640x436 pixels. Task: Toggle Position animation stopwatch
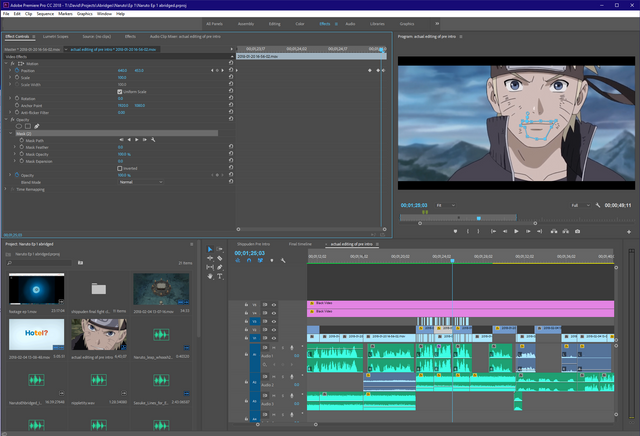[17, 70]
